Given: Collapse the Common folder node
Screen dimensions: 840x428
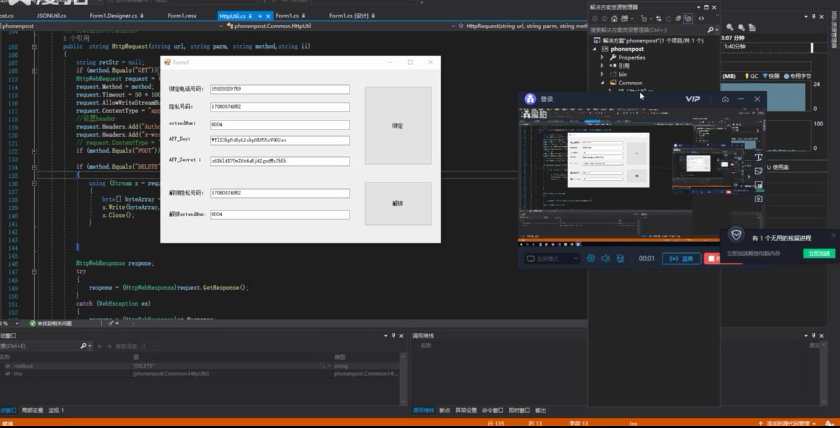Looking at the screenshot, I should click(602, 82).
